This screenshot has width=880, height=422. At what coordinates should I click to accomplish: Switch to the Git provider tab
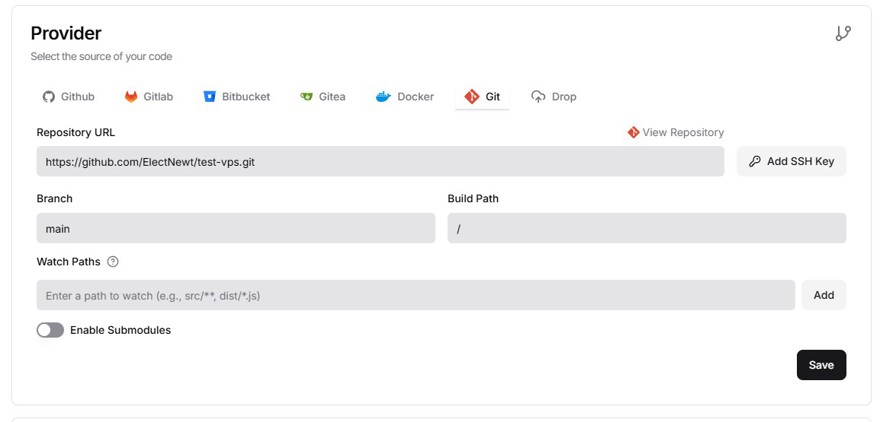click(x=482, y=97)
